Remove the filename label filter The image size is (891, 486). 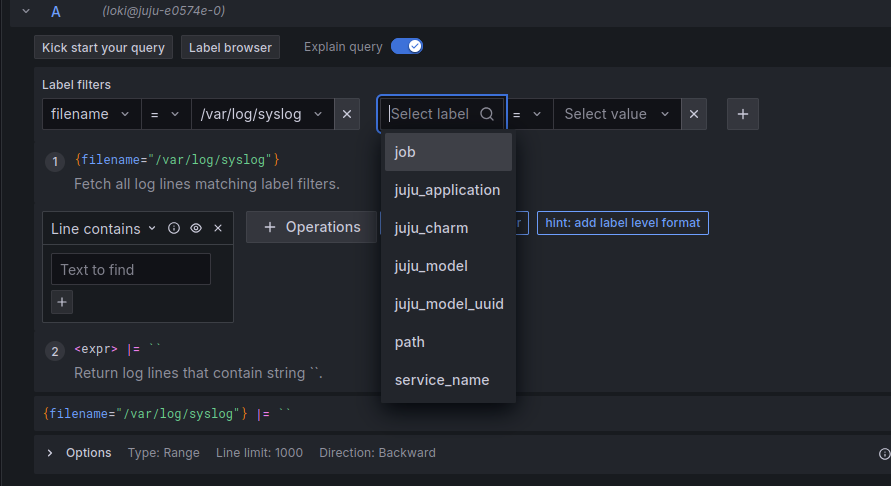[346, 114]
